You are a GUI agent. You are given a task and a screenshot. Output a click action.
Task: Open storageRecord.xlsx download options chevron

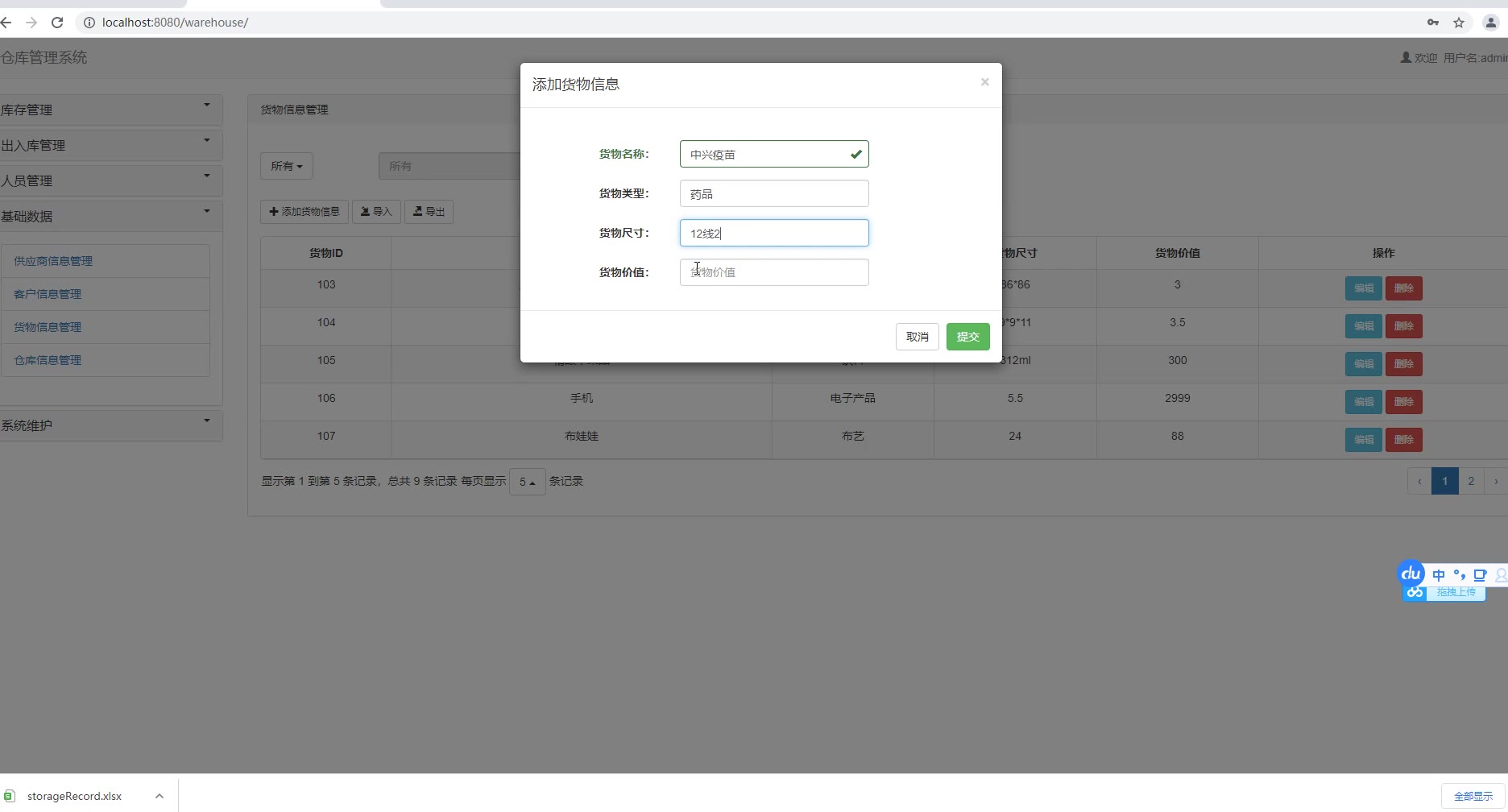pos(159,796)
